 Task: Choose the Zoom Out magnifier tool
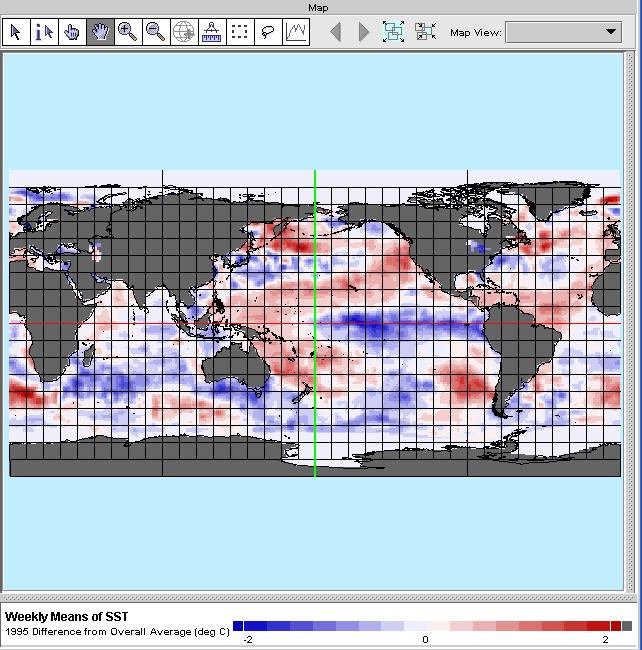(156, 32)
